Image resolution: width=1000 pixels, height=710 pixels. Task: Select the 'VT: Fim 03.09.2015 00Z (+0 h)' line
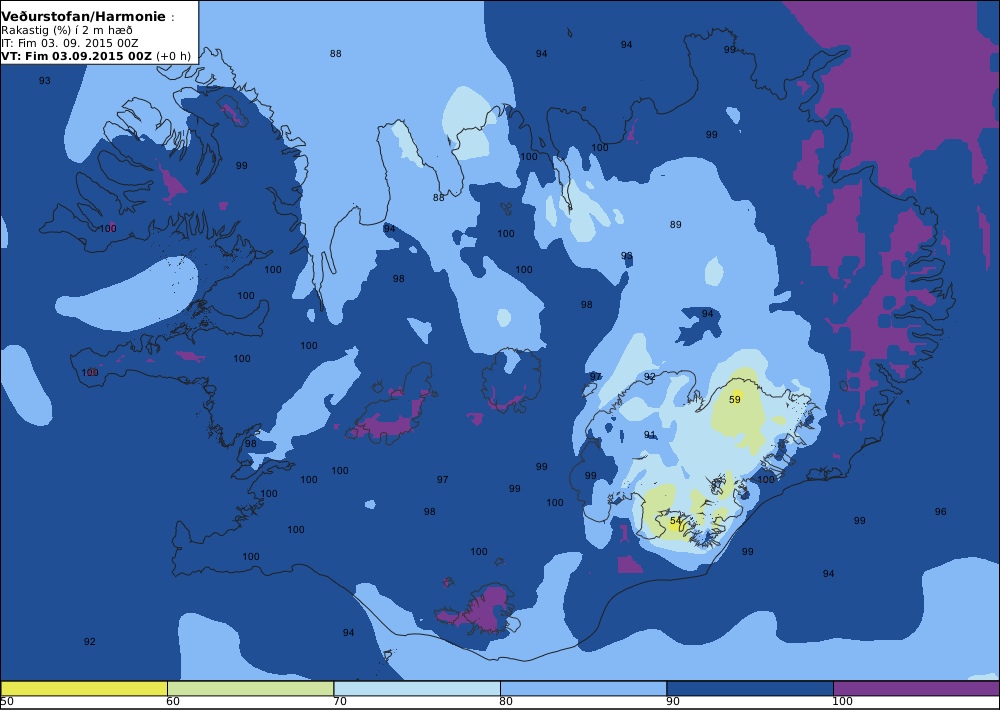pos(96,55)
